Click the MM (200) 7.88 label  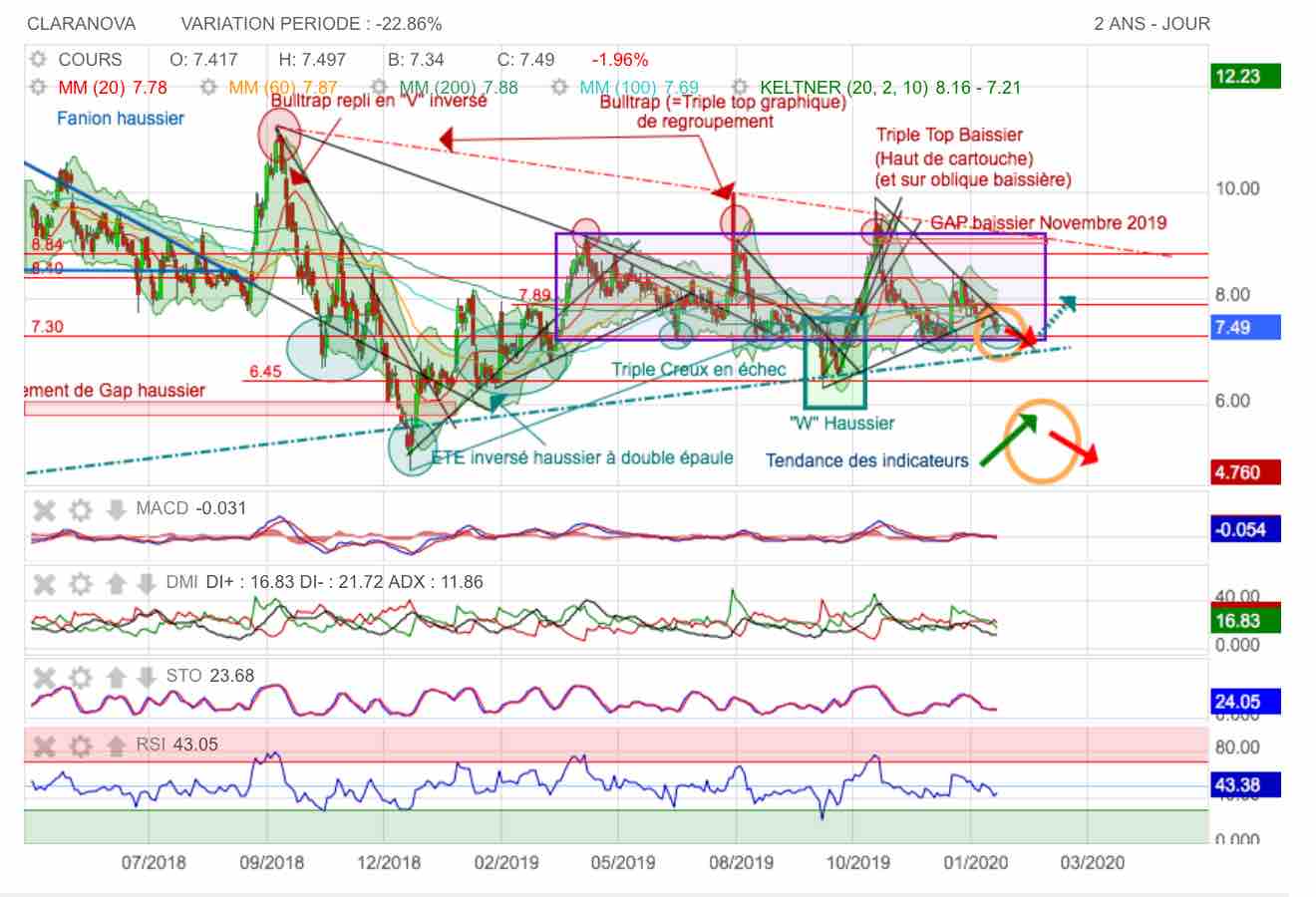(460, 88)
